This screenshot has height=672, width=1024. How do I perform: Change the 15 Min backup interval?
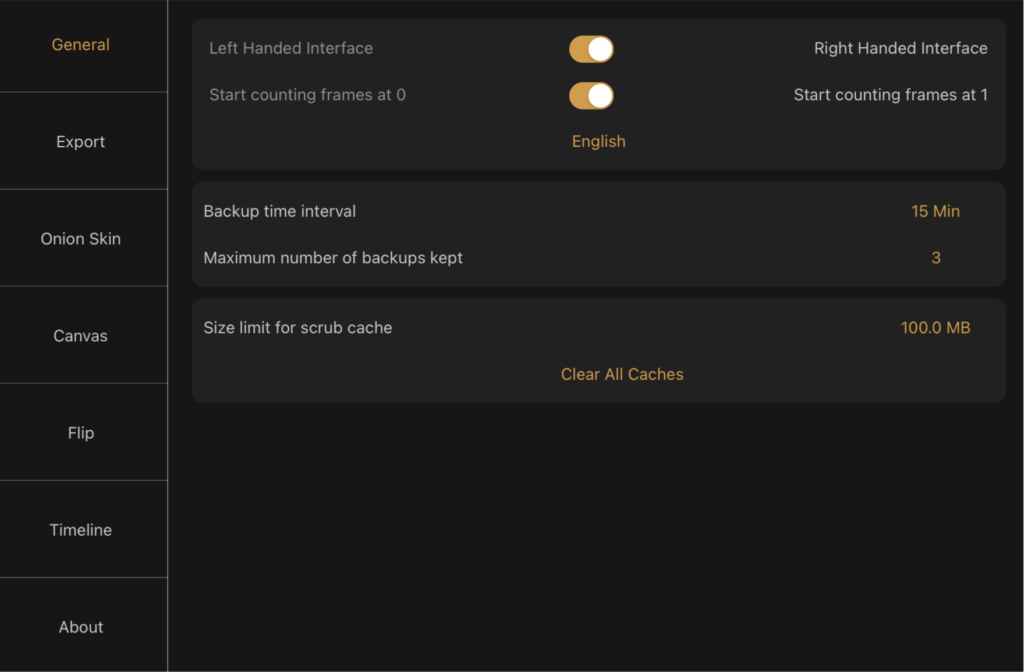pos(935,211)
